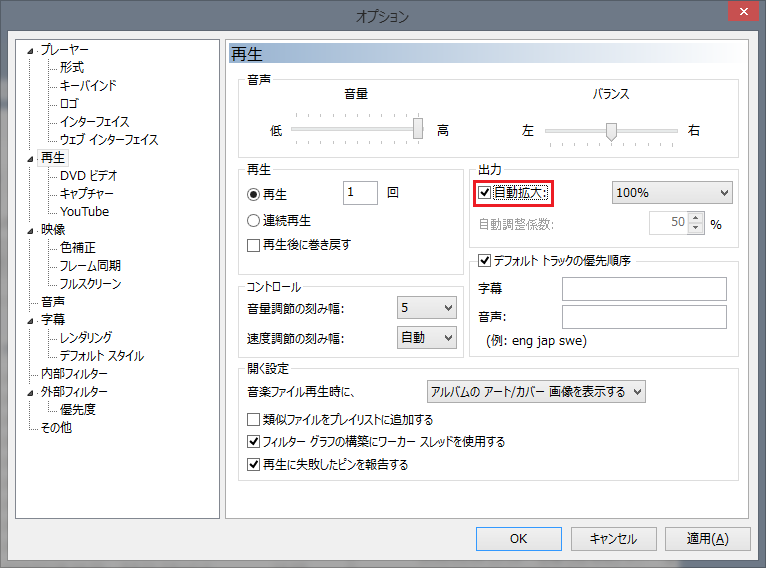Click the 音量 volume slider thumb
The width and height of the screenshot is (766, 568).
(x=418, y=128)
